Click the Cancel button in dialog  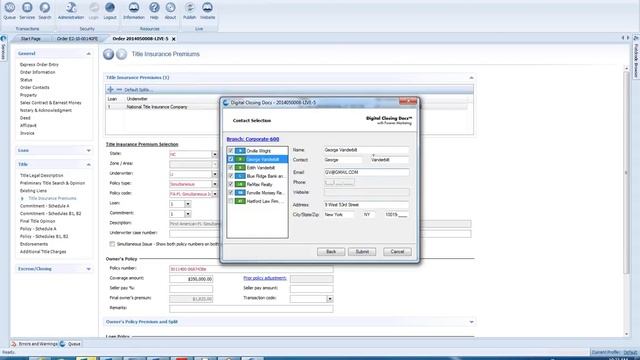(x=397, y=252)
